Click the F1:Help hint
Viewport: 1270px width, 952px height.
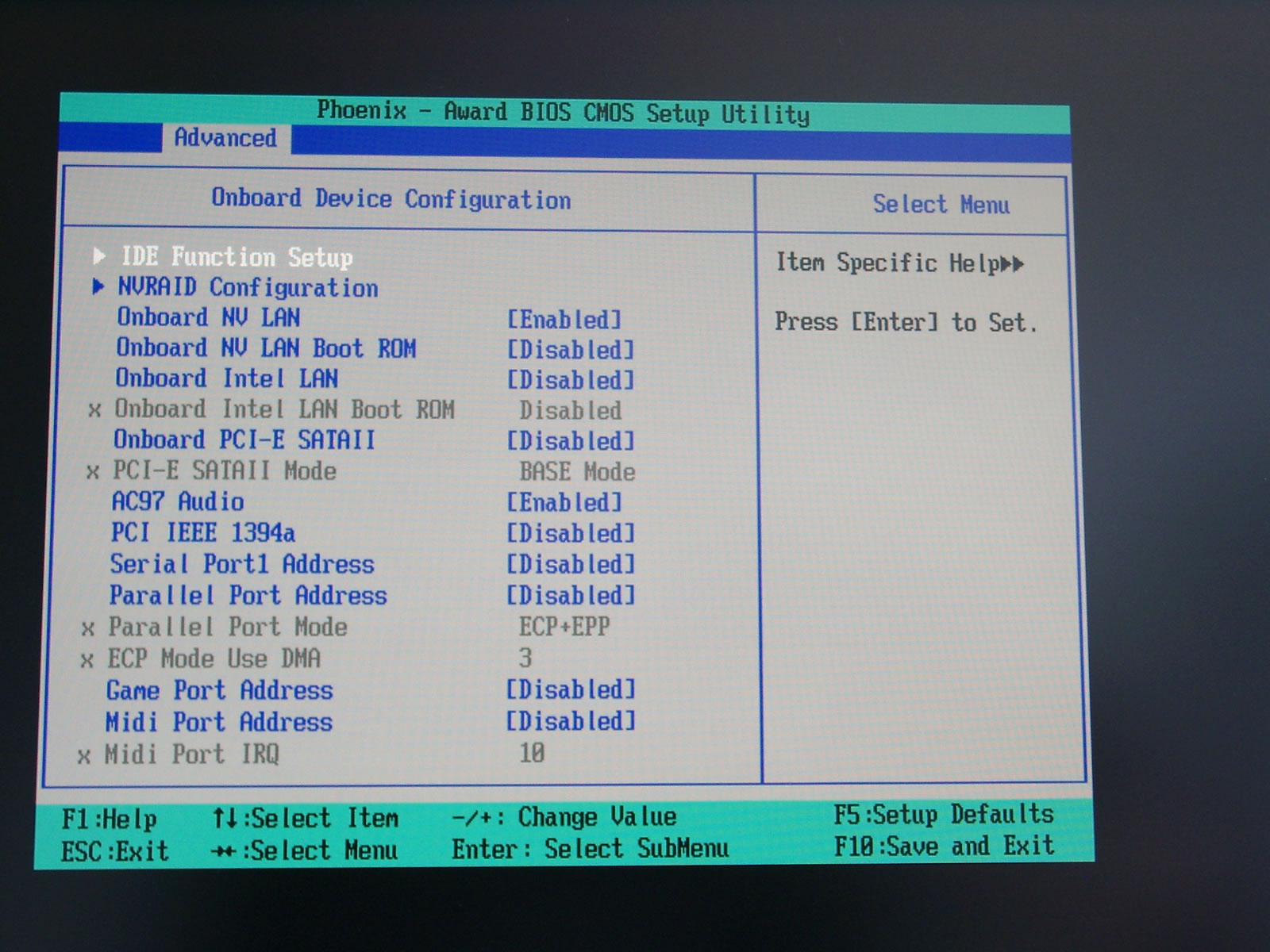pyautogui.click(x=110, y=819)
